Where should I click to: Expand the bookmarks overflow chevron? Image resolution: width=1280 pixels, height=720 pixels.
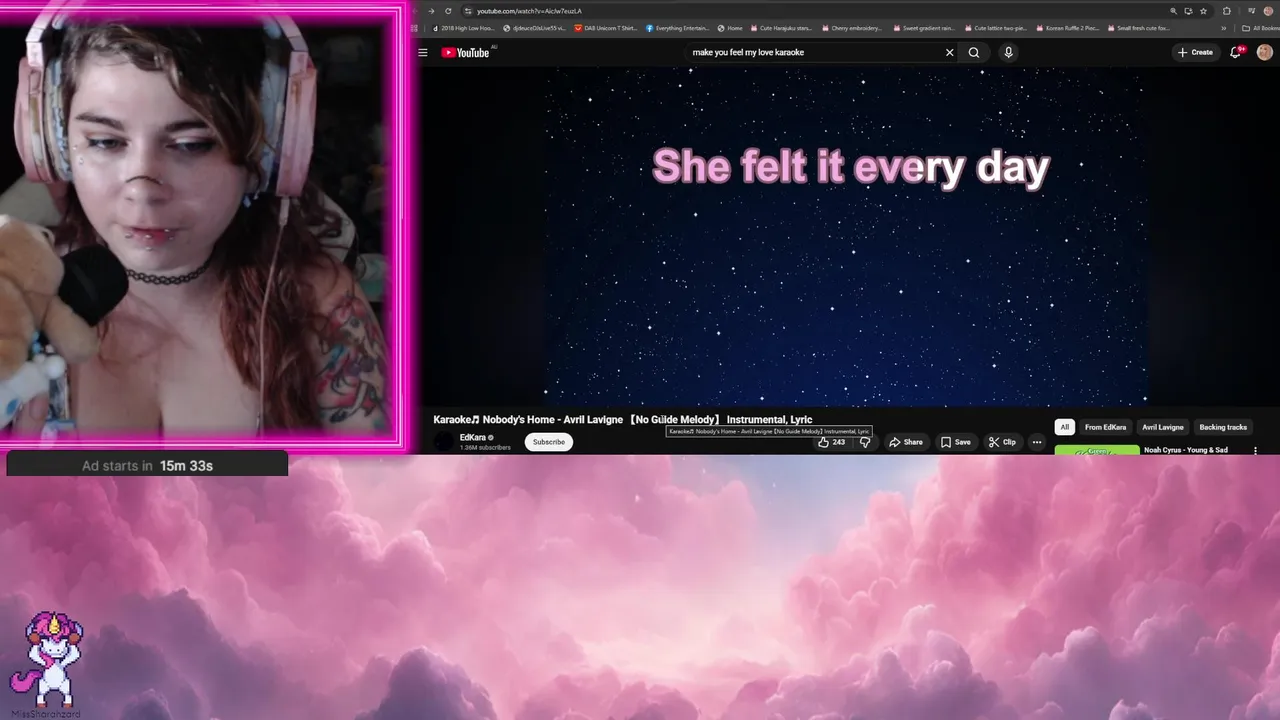[x=1223, y=28]
